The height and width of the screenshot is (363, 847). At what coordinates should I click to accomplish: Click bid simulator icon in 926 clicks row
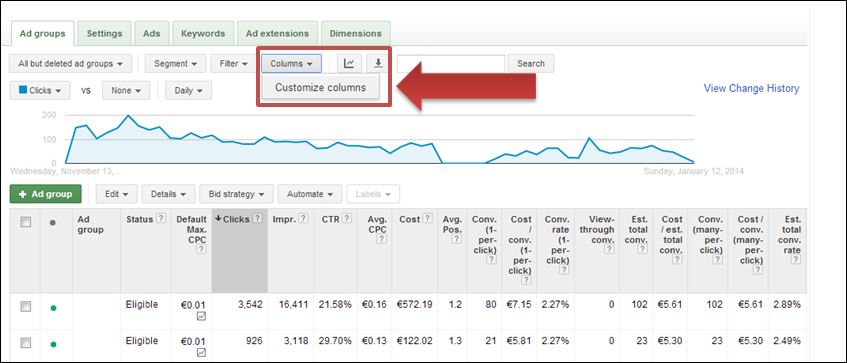click(x=201, y=353)
